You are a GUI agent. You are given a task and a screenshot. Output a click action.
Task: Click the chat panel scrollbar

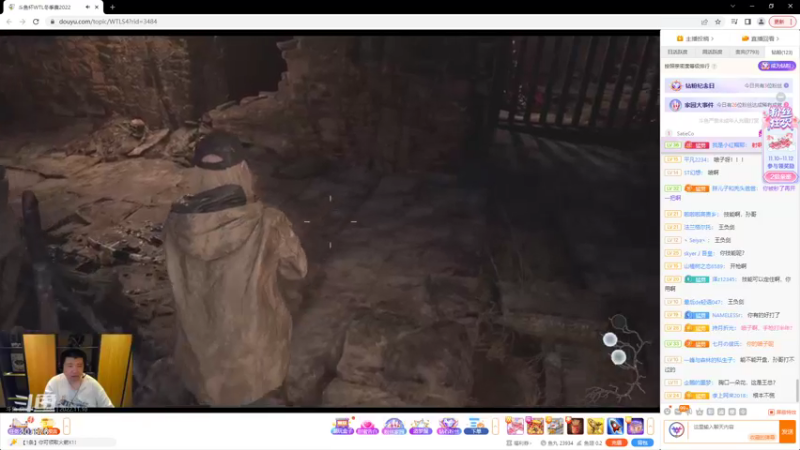pyautogui.click(x=797, y=390)
